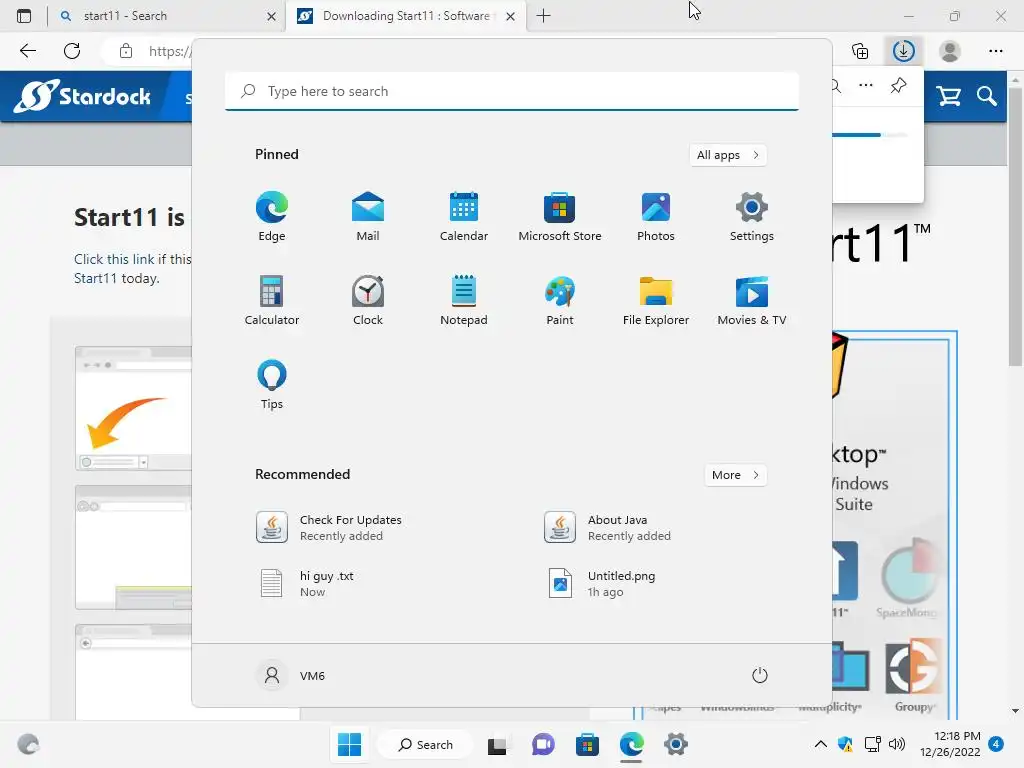Launch the Mail app
Viewport: 1024px width, 768px height.
pos(368,216)
